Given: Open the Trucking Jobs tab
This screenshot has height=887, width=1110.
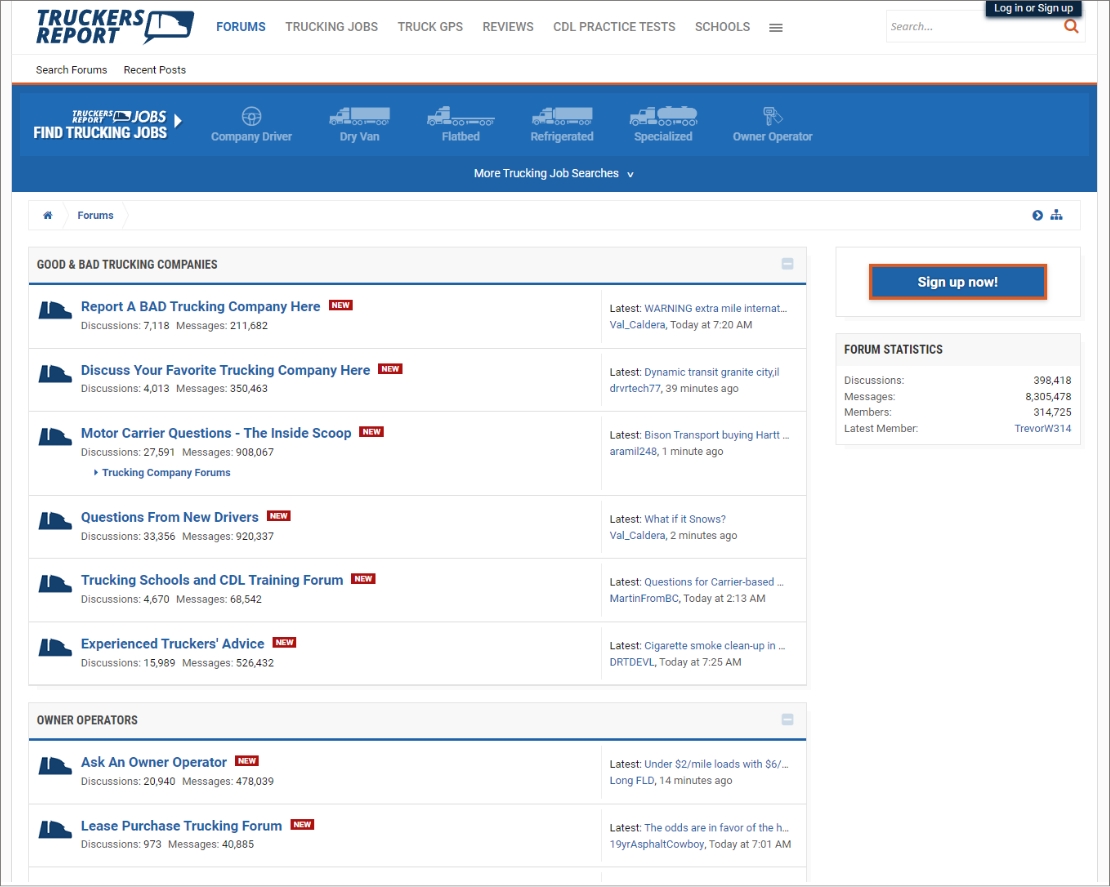Looking at the screenshot, I should point(331,27).
